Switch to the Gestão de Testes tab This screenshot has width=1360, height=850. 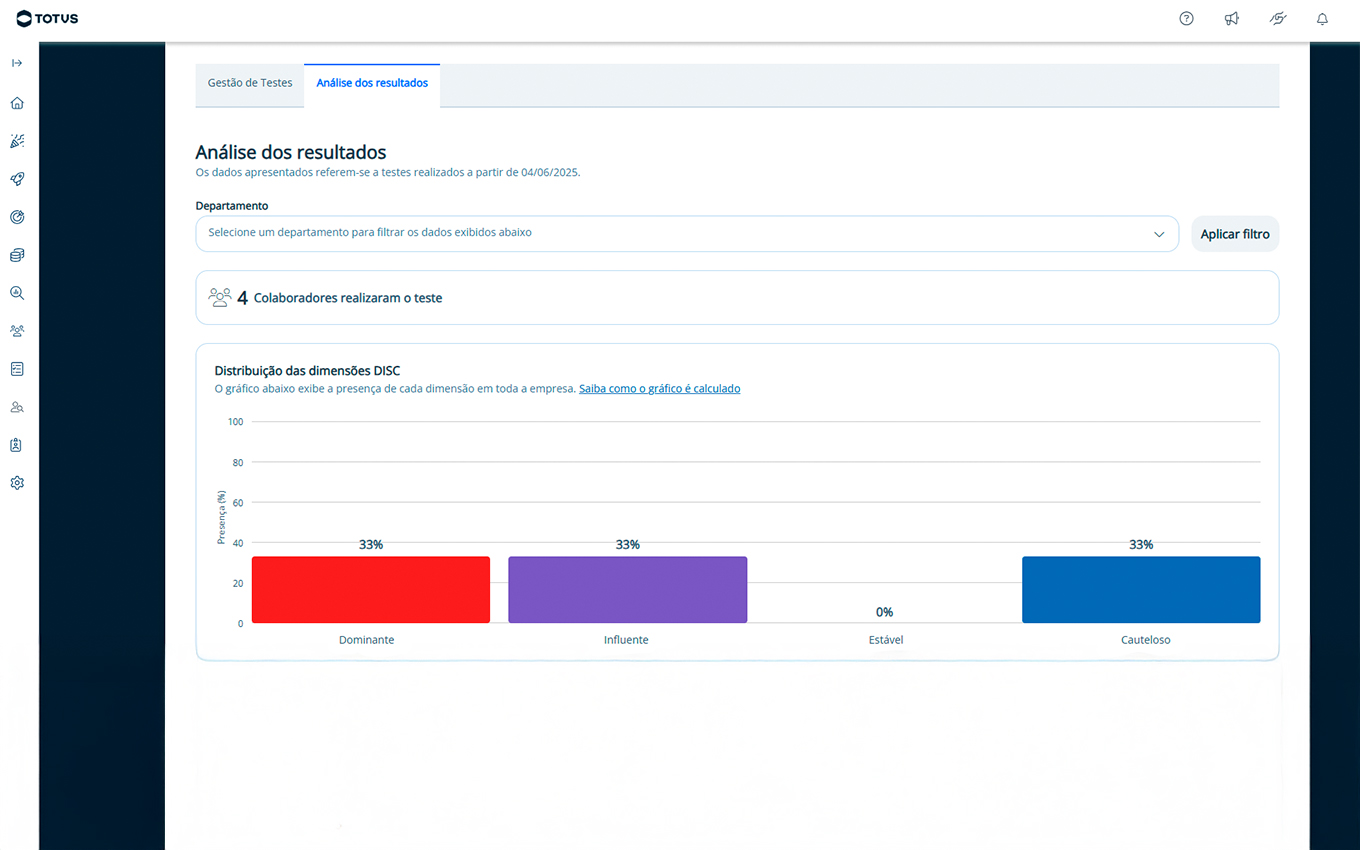click(250, 83)
